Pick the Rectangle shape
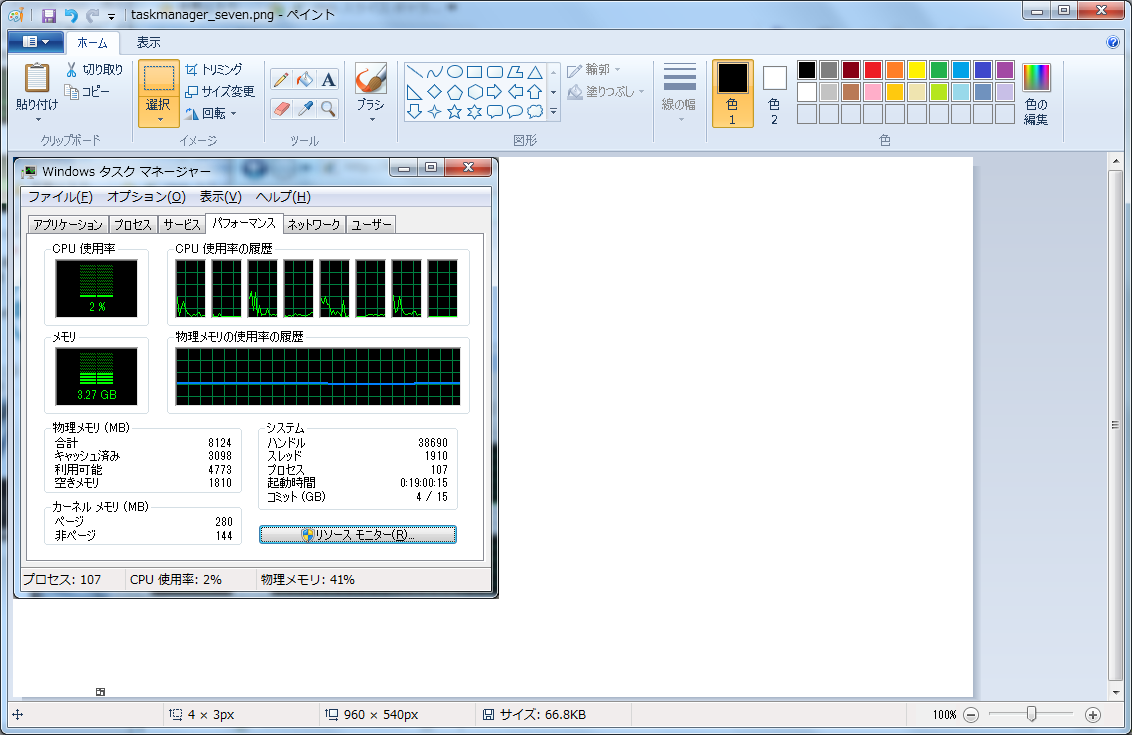1132x735 pixels. [474, 71]
